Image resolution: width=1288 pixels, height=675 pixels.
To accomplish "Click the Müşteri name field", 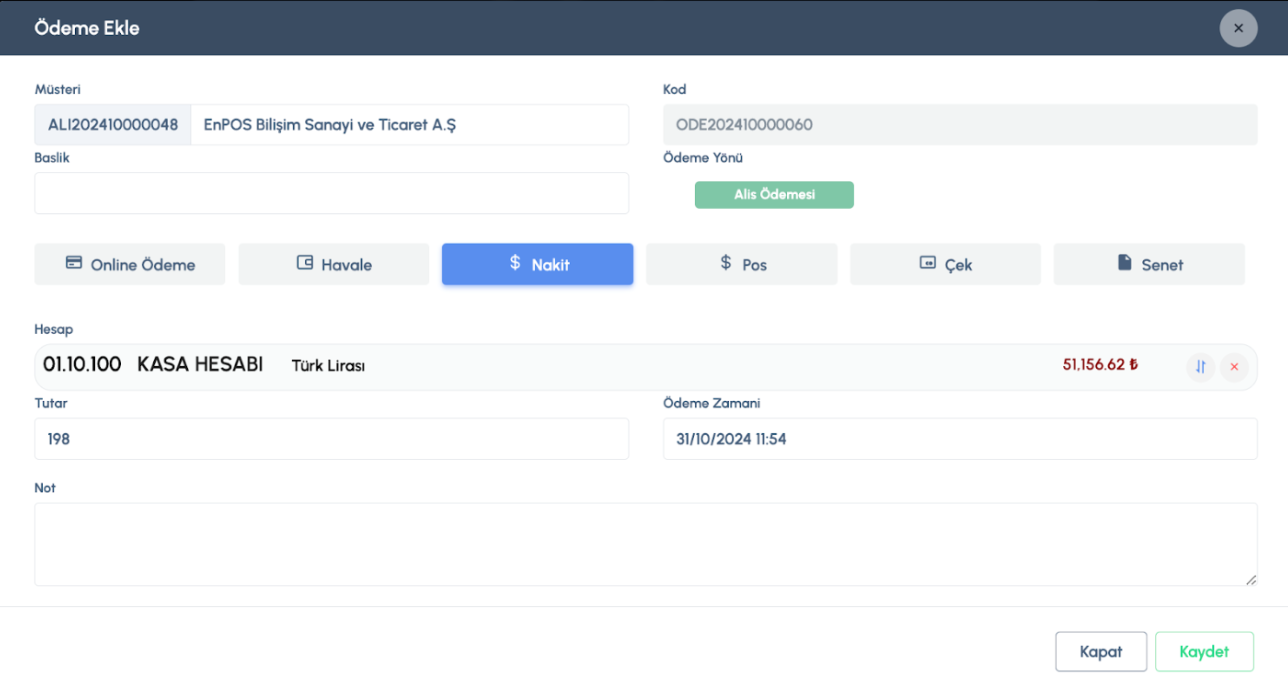I will [409, 125].
